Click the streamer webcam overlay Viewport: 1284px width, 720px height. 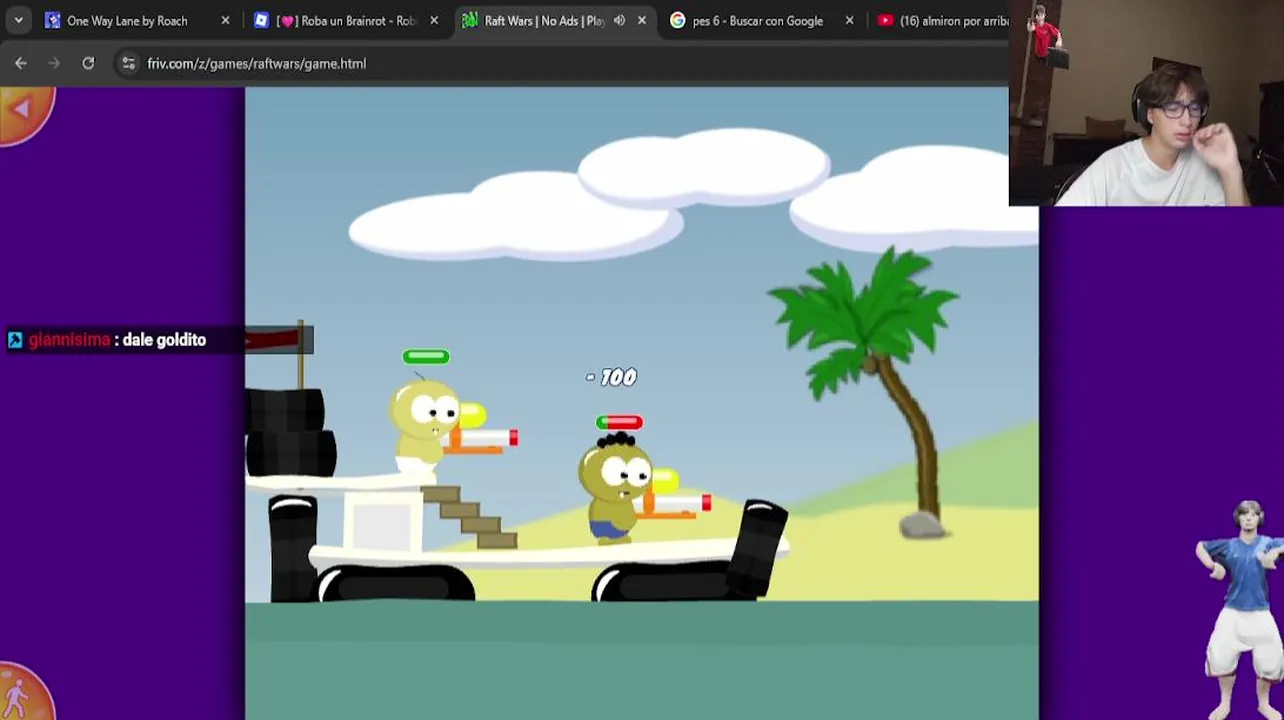tap(1146, 103)
